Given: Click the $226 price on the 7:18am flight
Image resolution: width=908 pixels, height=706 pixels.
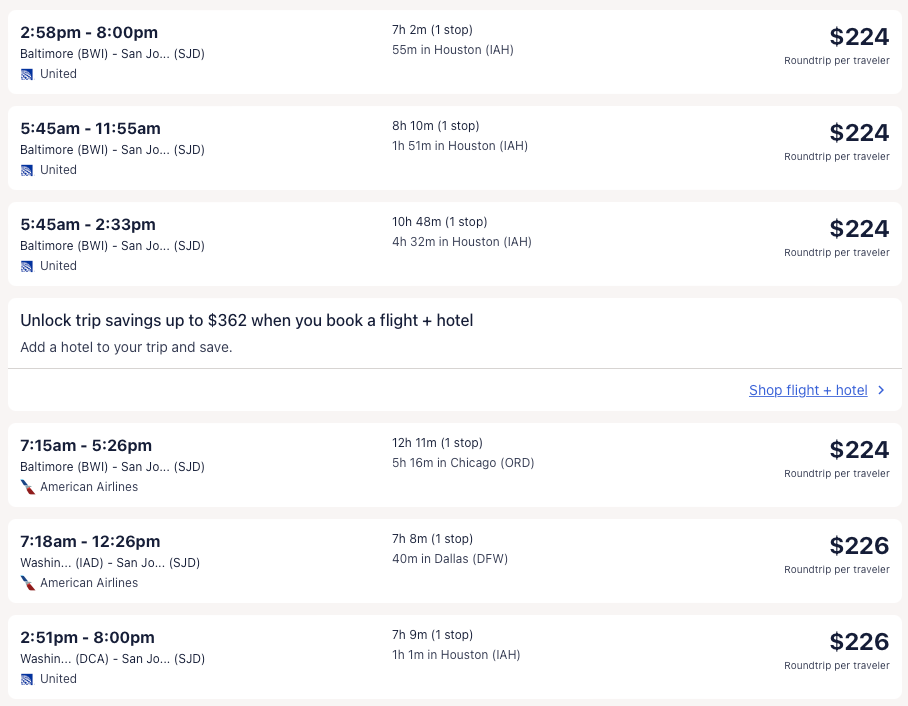Looking at the screenshot, I should 858,546.
